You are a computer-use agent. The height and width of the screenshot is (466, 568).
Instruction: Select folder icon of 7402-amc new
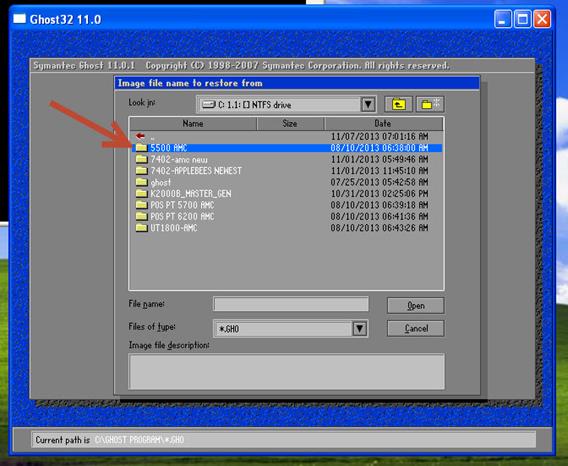coord(141,159)
